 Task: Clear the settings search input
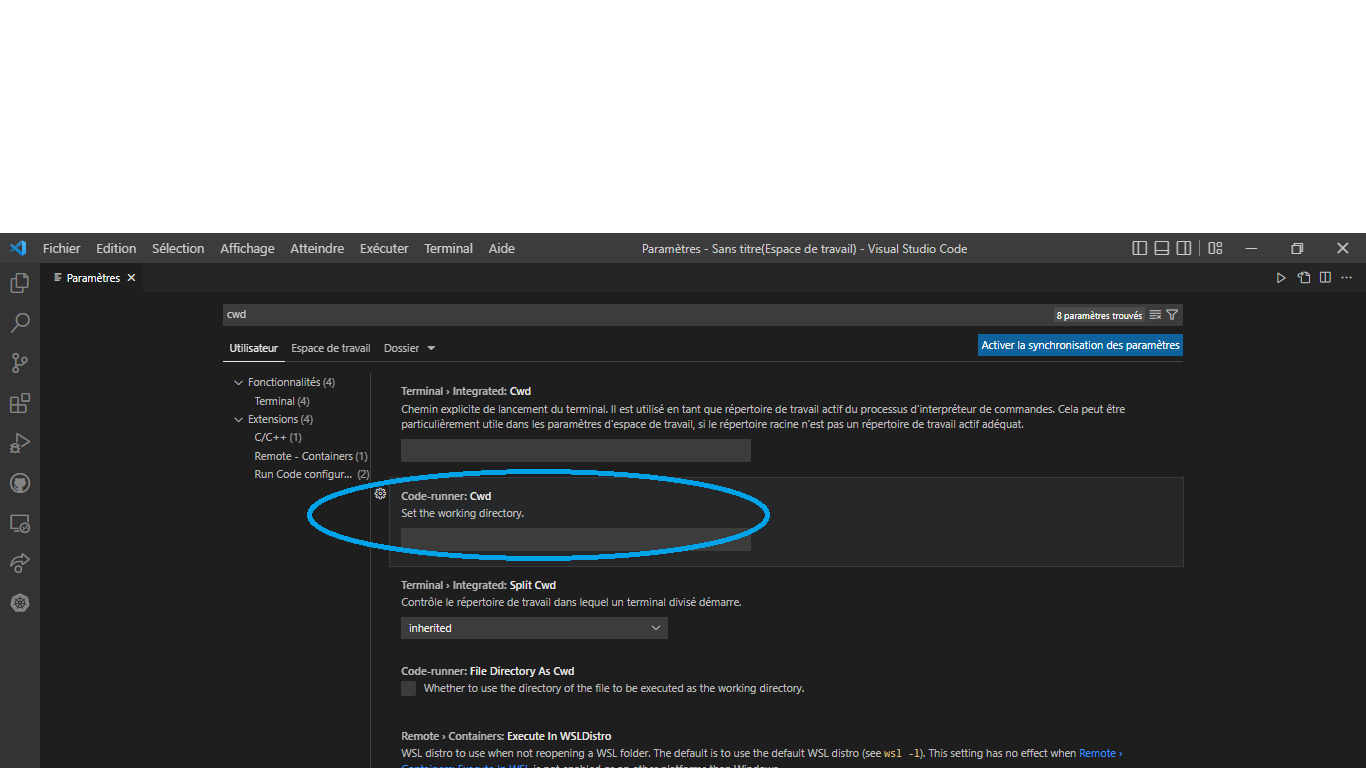point(1155,315)
